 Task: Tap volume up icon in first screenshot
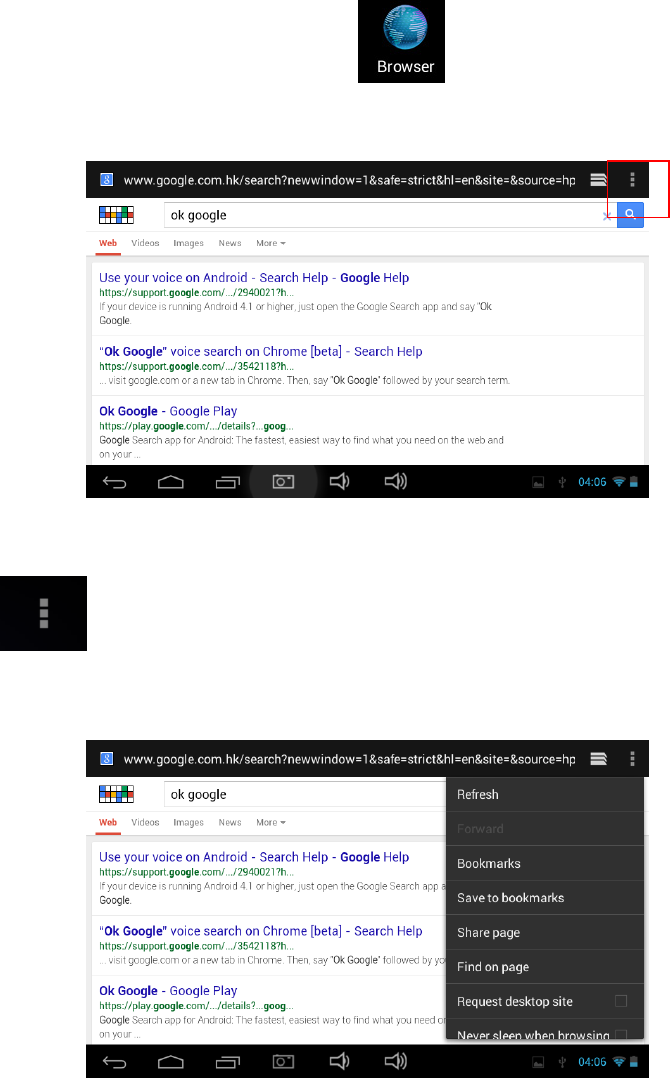(396, 481)
